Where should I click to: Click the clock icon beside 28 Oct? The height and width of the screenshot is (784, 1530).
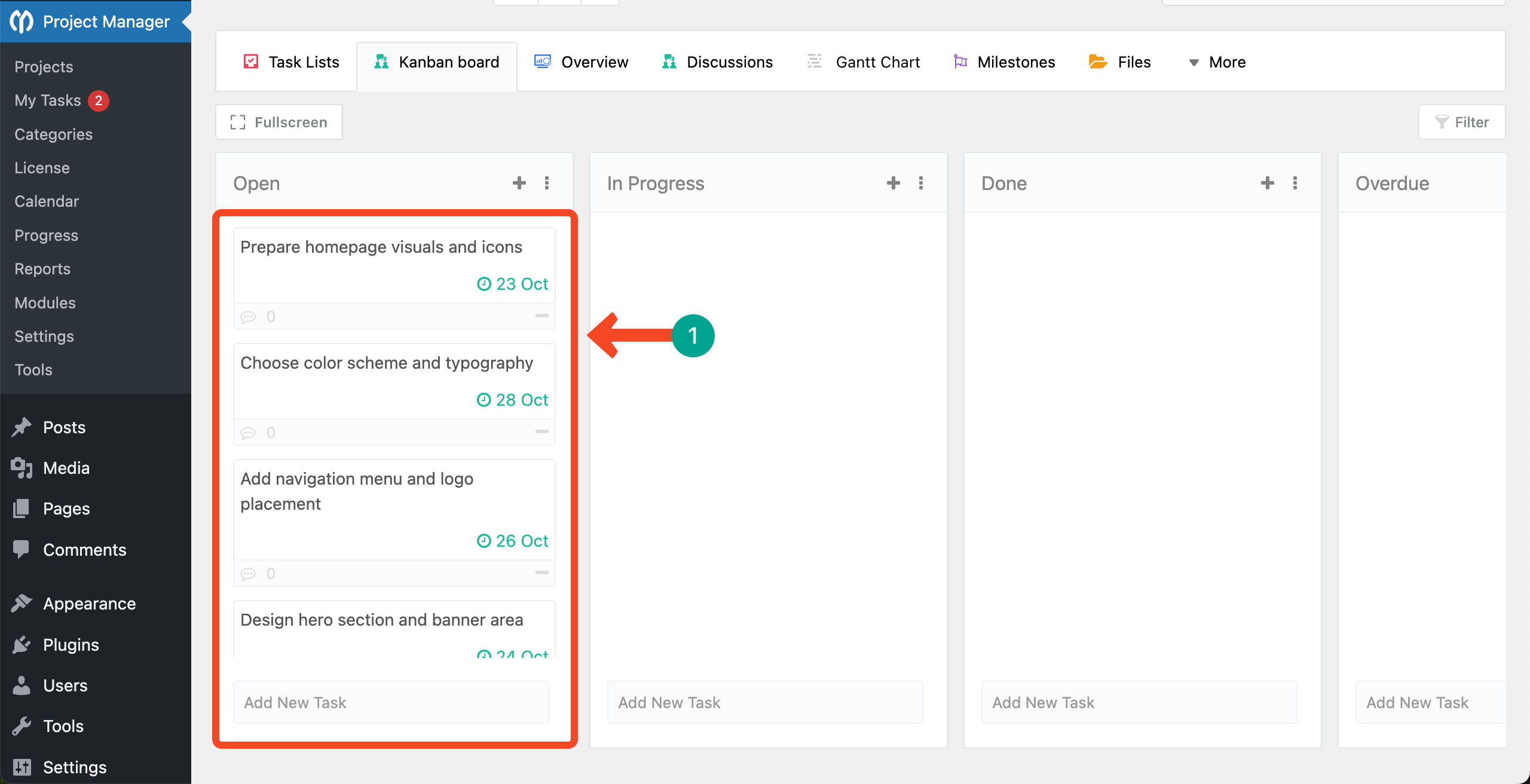click(x=484, y=400)
